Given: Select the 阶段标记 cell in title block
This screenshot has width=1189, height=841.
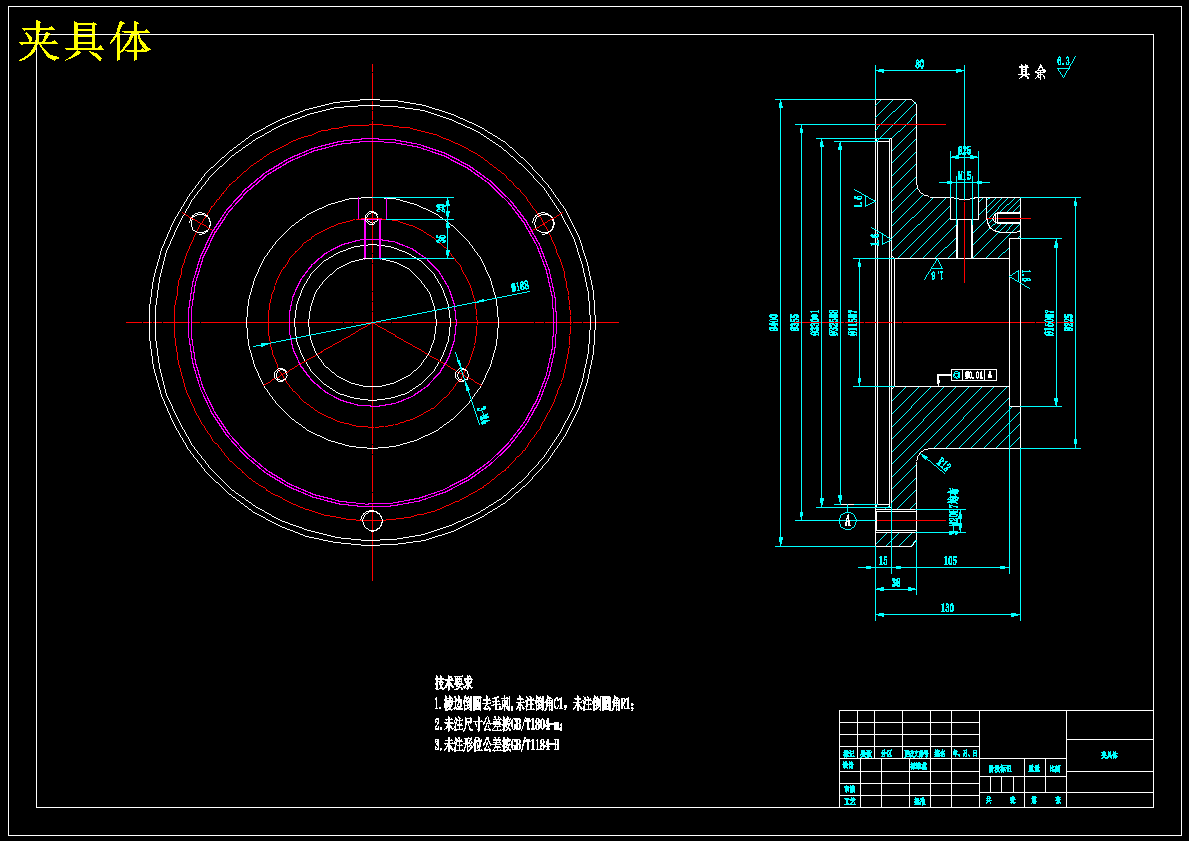Looking at the screenshot, I should (x=1002, y=768).
